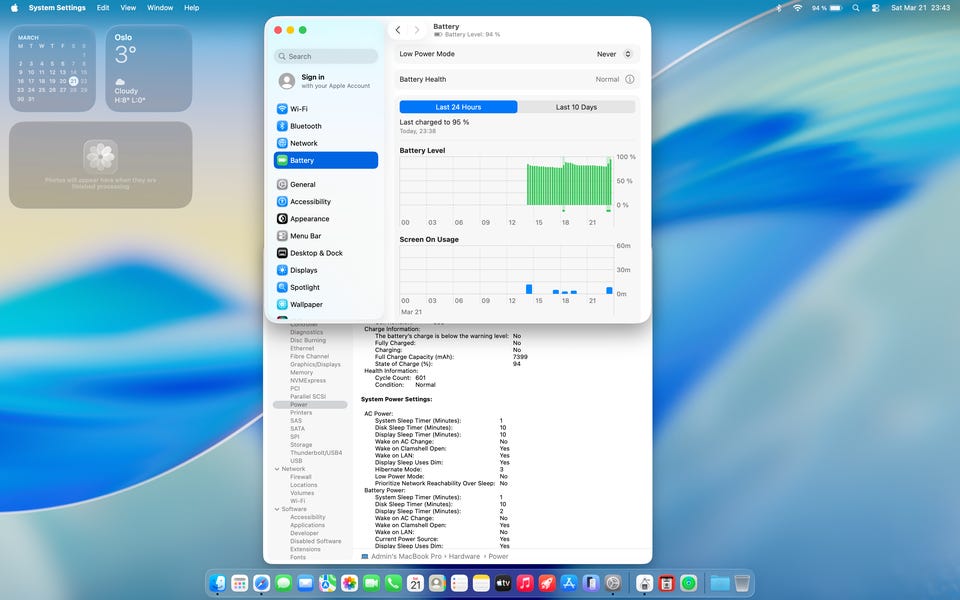Open Displays settings
Screen dimensions: 960x600
point(303,270)
